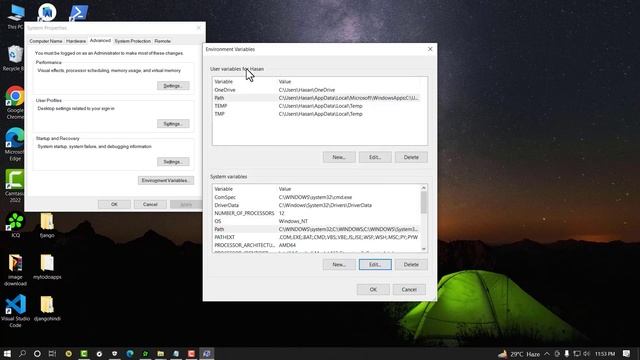Open the ICQ desktop shortcut
This screenshot has height=360, width=640.
click(16, 225)
